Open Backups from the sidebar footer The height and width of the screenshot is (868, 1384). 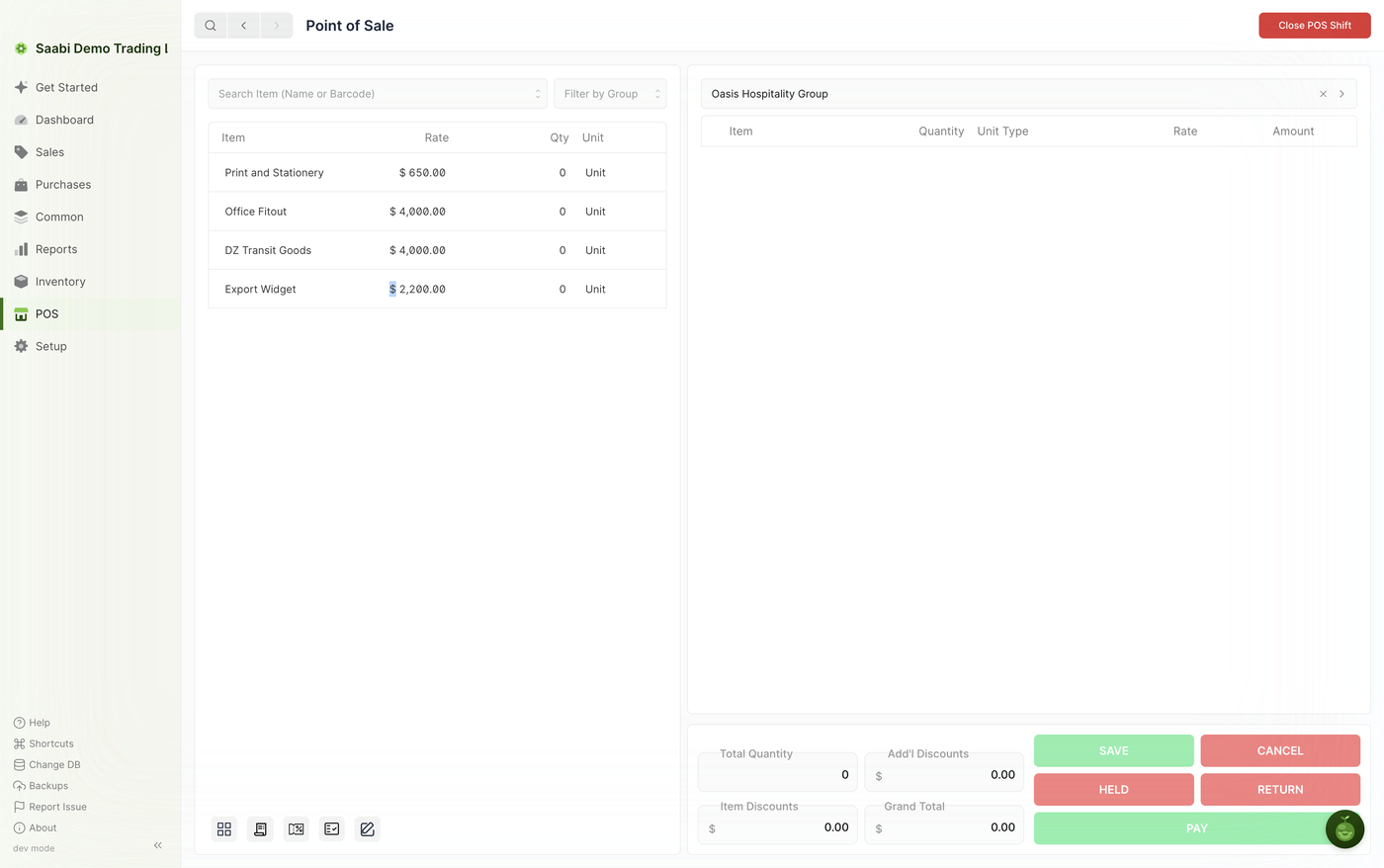click(41, 786)
